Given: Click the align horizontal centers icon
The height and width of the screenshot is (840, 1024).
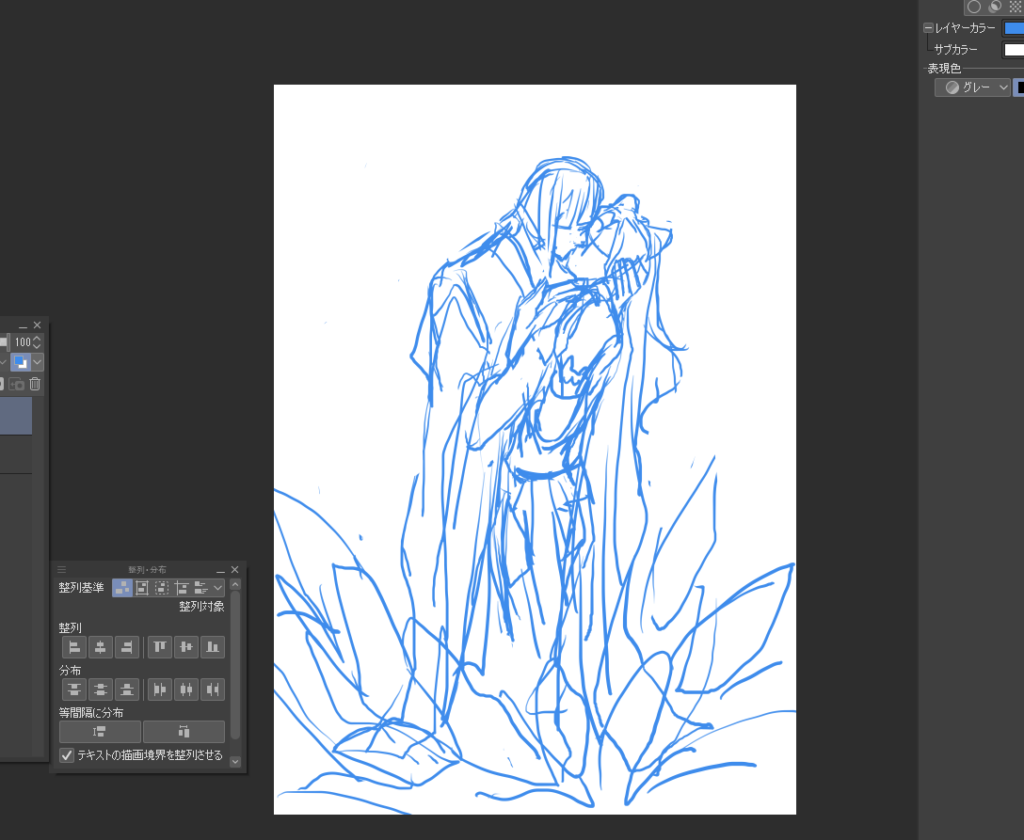Looking at the screenshot, I should [100, 647].
